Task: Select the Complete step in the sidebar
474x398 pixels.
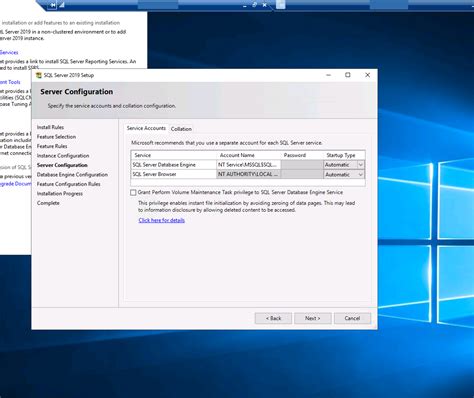Action: (x=48, y=203)
